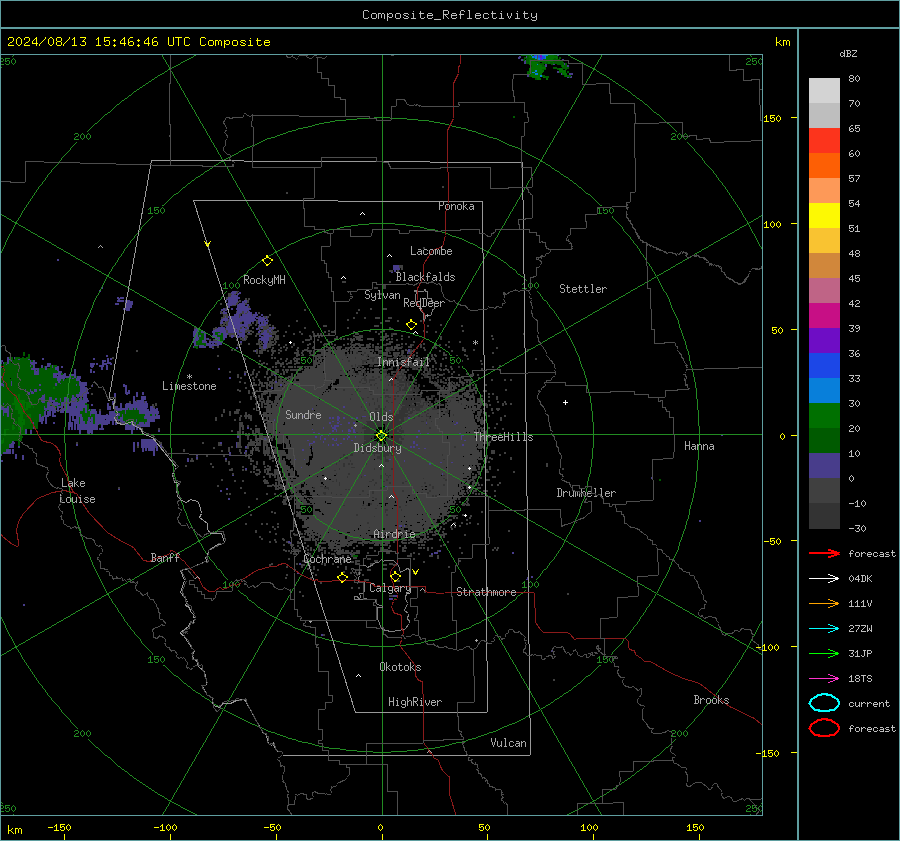Click the cyan 'current' ellipse icon

coord(824,703)
